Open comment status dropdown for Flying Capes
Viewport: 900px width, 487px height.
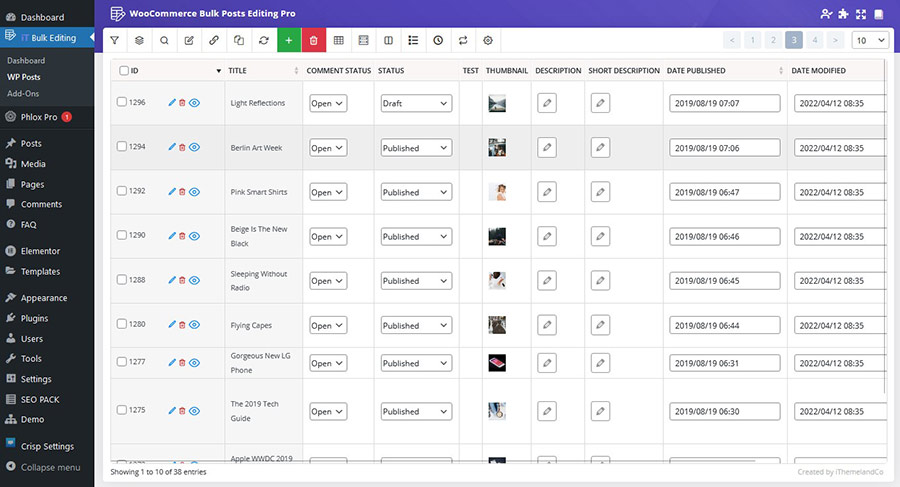click(328, 325)
